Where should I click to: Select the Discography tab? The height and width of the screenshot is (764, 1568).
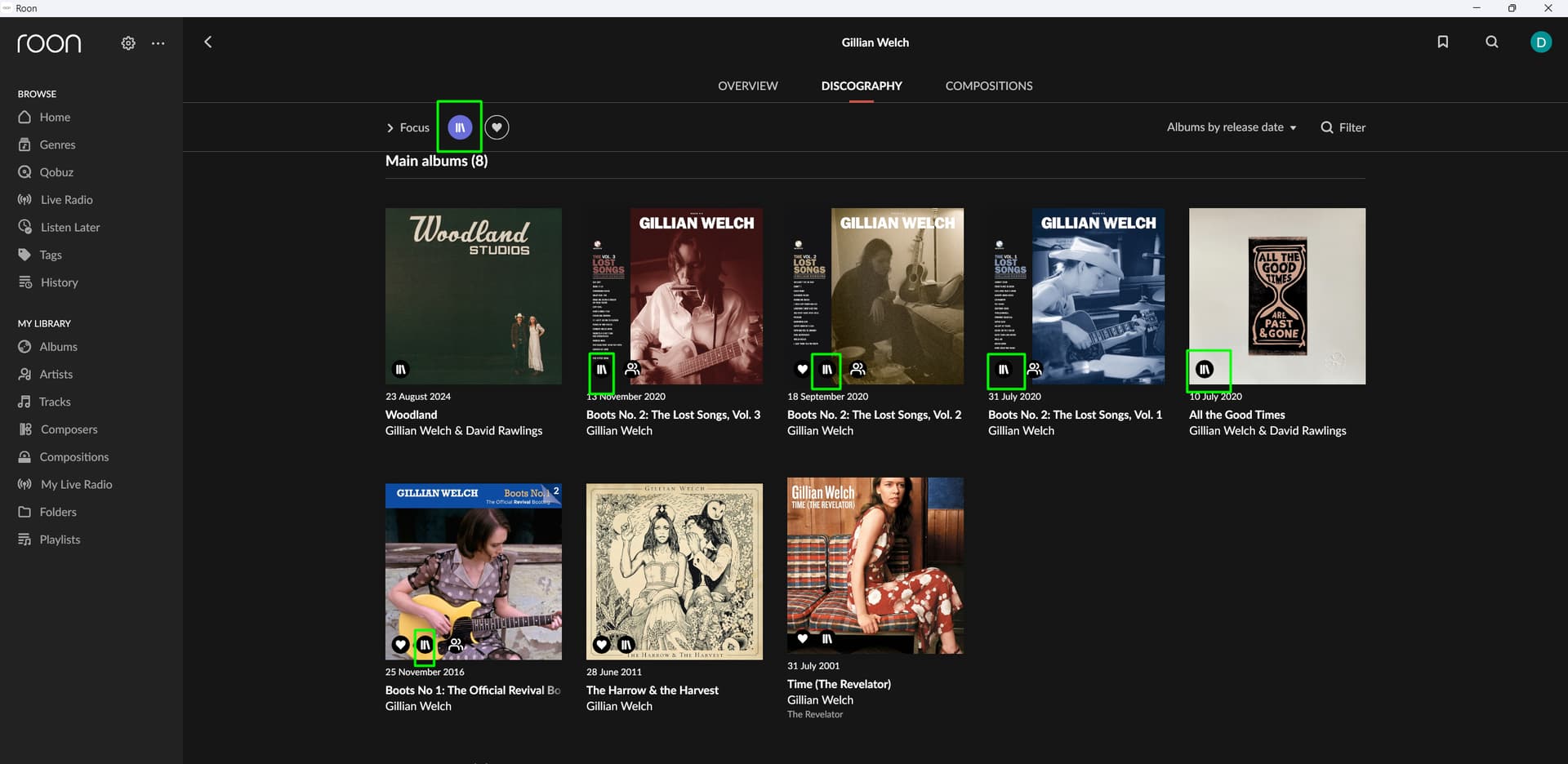[862, 86]
